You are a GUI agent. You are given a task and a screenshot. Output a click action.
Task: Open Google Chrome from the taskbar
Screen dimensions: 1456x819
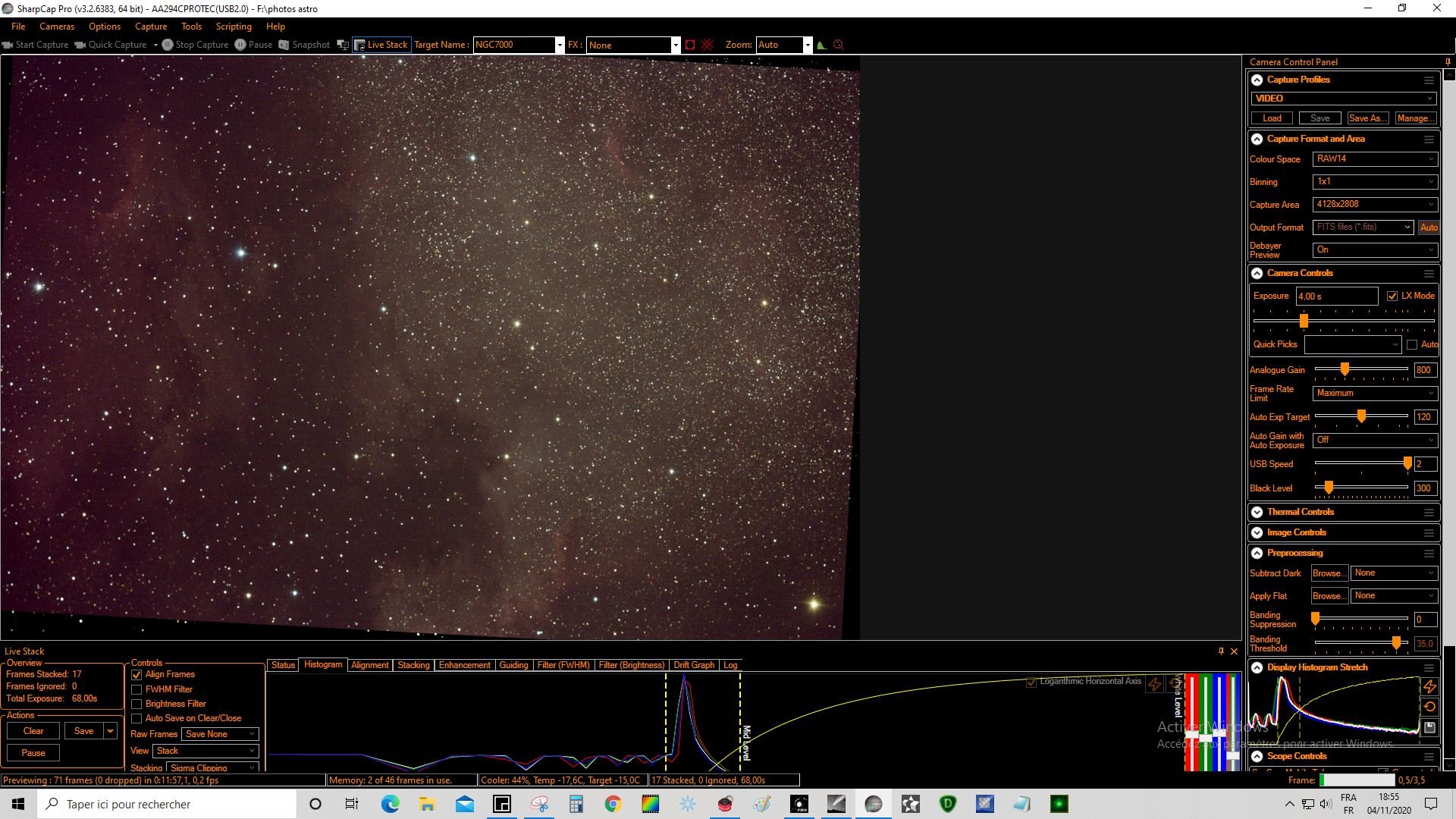(613, 804)
